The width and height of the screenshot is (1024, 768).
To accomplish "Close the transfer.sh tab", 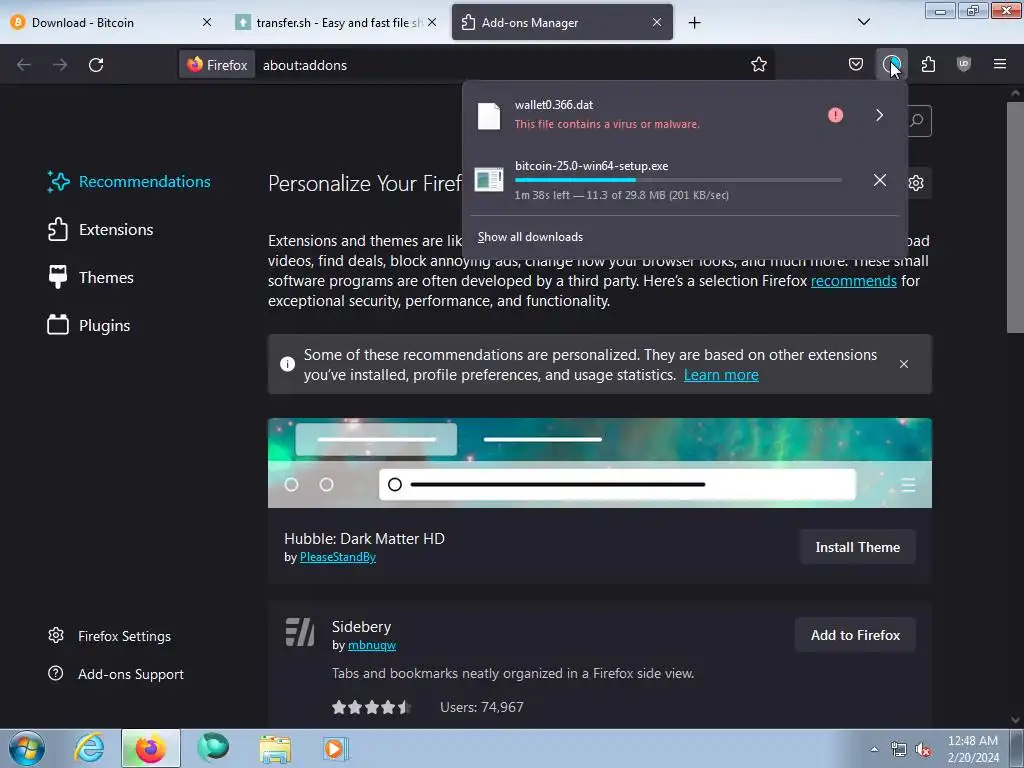I will tap(432, 22).
